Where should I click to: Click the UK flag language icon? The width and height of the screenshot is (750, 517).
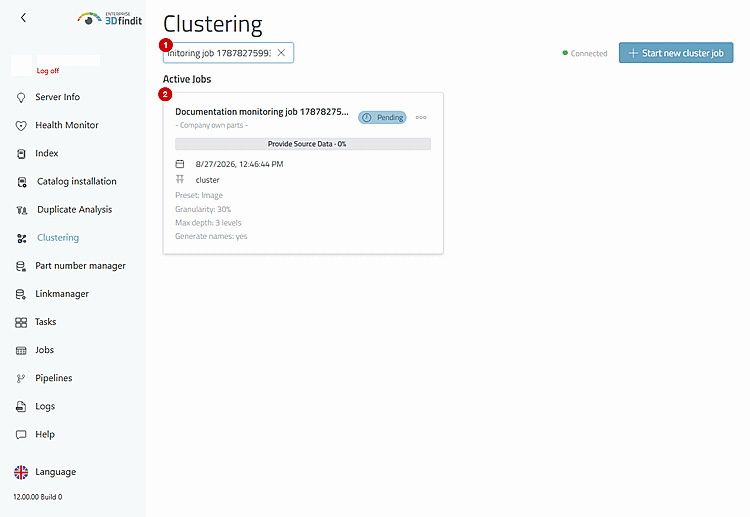(21, 473)
